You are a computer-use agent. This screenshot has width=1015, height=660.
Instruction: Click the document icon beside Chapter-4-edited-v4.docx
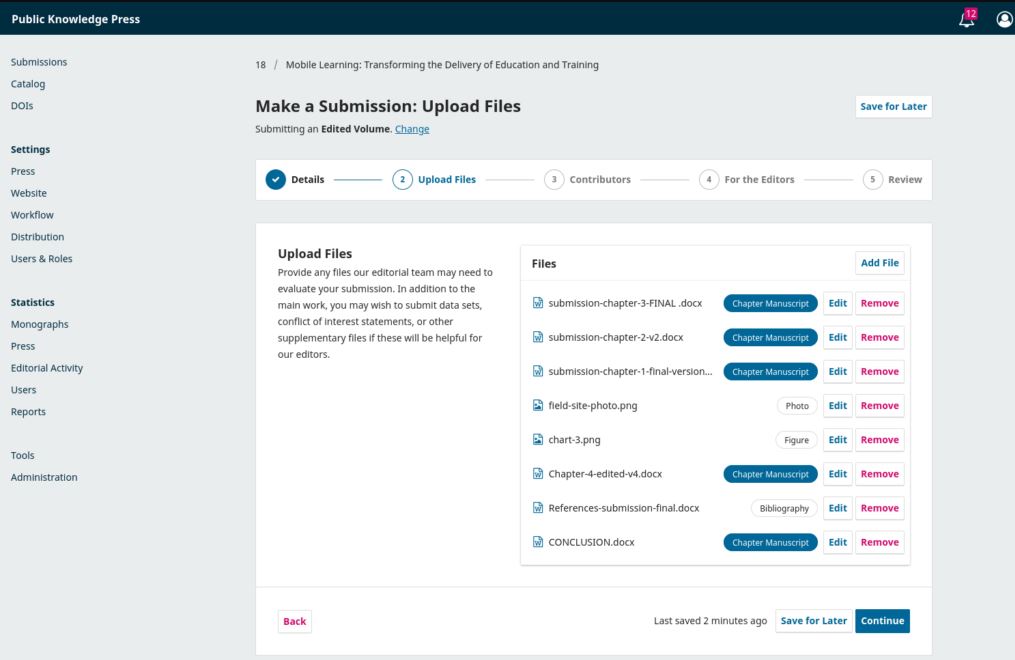[538, 474]
